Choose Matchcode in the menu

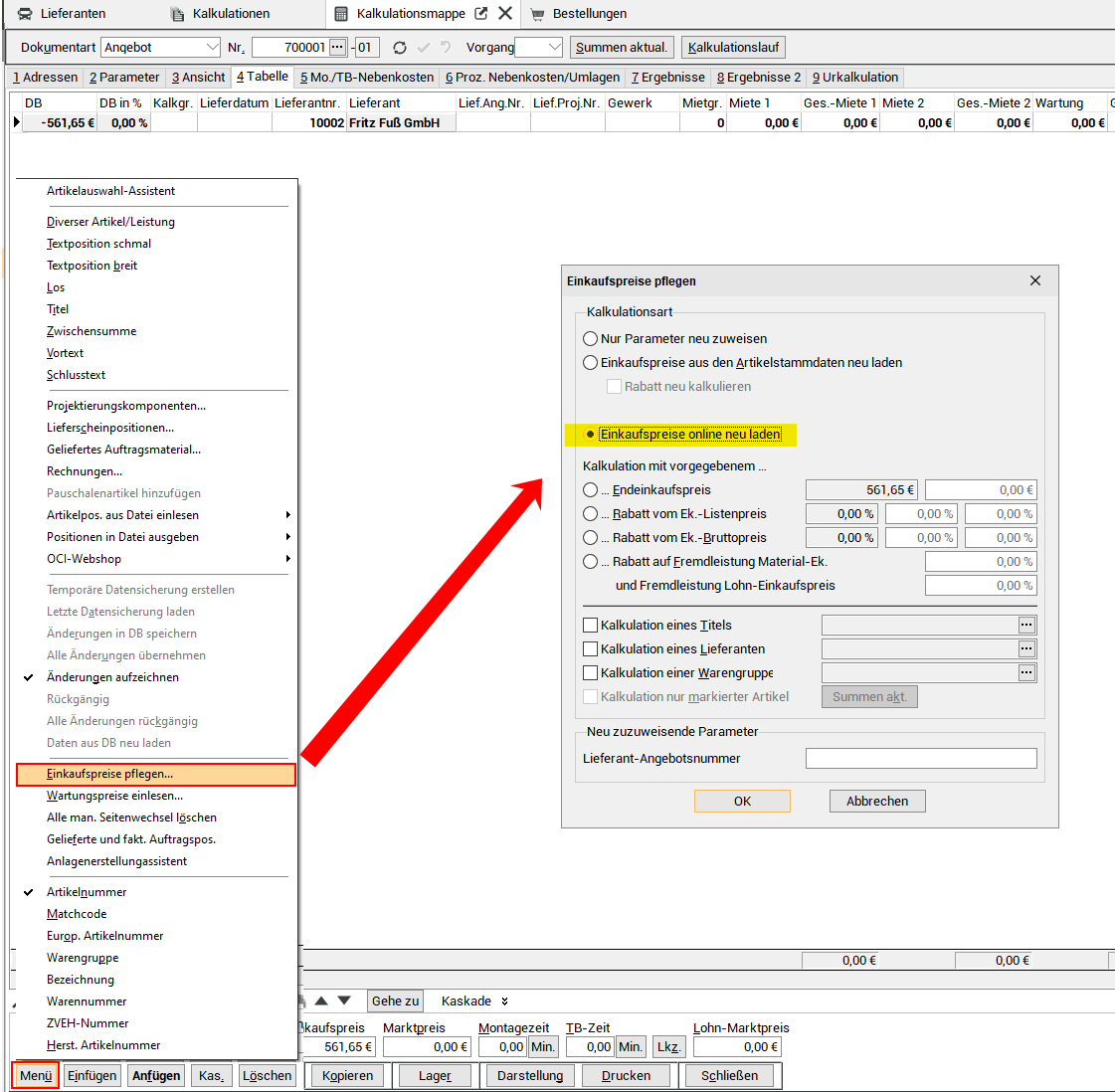pos(156,914)
